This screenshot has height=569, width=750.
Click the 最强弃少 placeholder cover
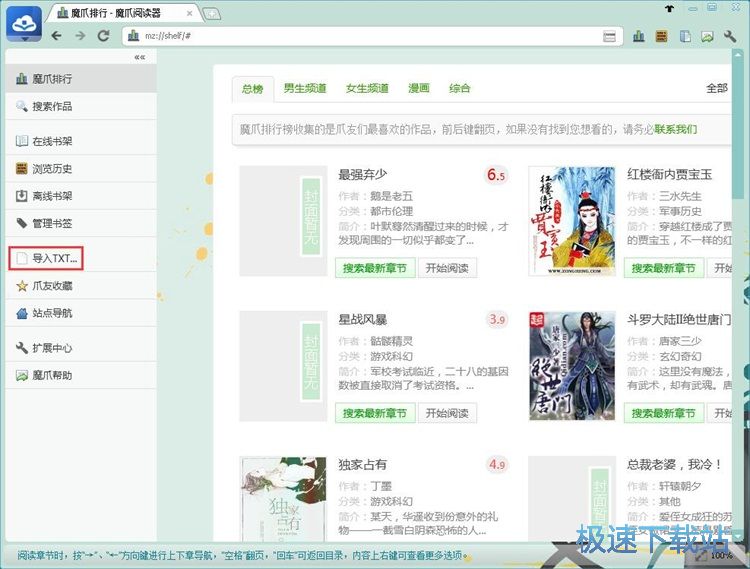click(x=284, y=221)
